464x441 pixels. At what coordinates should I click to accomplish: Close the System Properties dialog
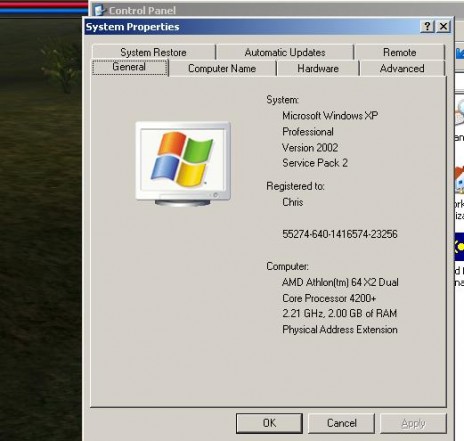444,26
